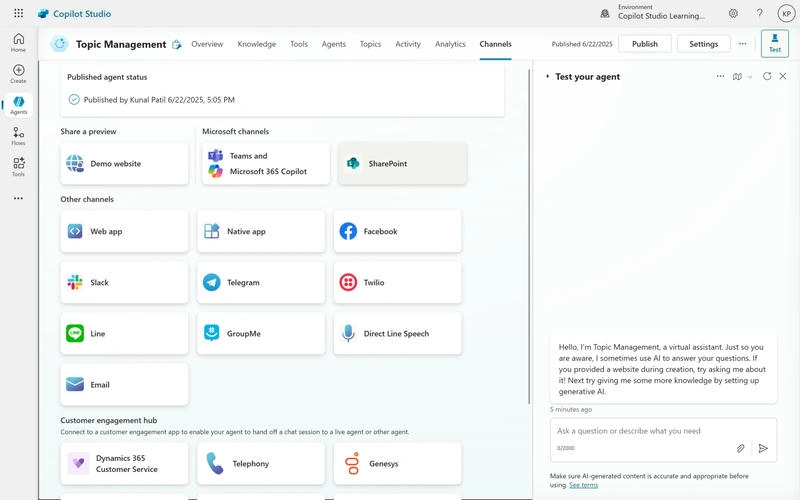
Task: Open the Telephony engagement hub card
Action: [261, 463]
